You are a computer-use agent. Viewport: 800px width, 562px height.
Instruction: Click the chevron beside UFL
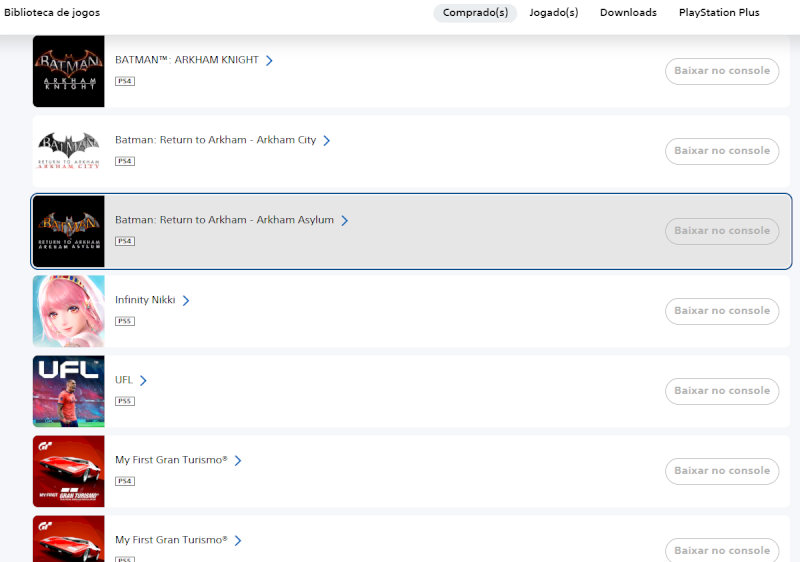click(143, 380)
